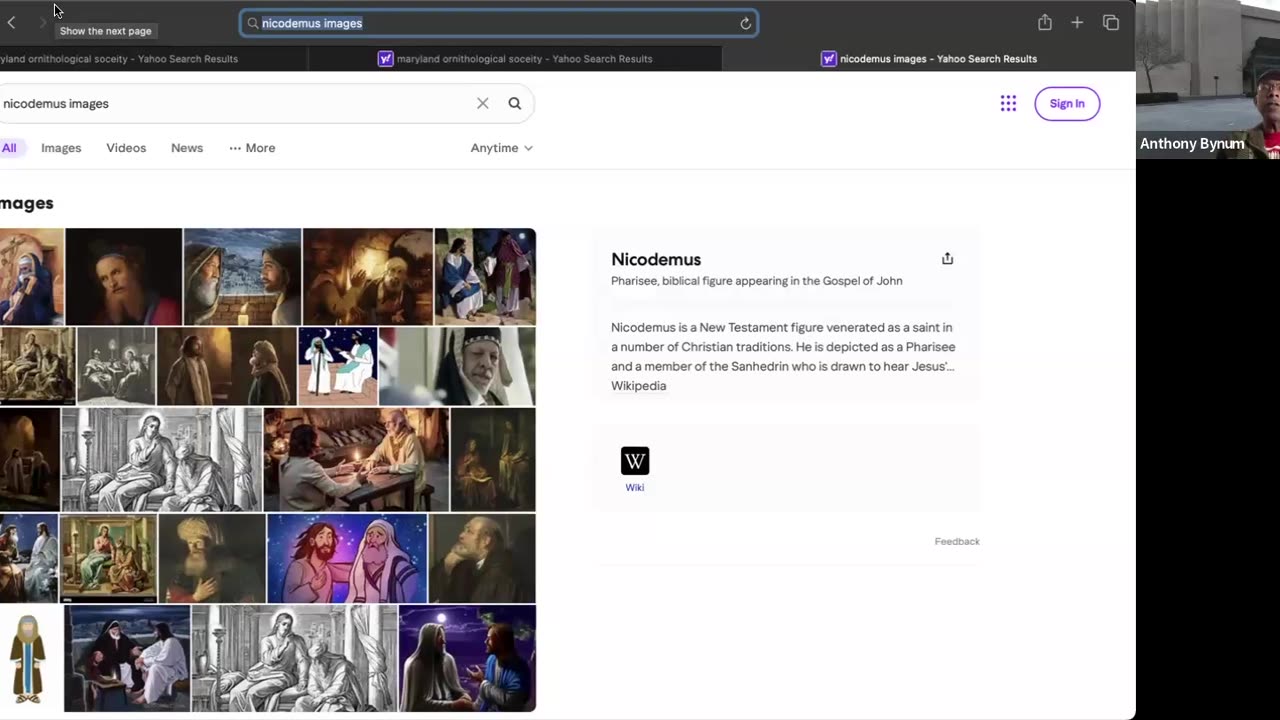This screenshot has width=1280, height=720.
Task: Open the browser share icon in toolbar
Action: pyautogui.click(x=1044, y=22)
